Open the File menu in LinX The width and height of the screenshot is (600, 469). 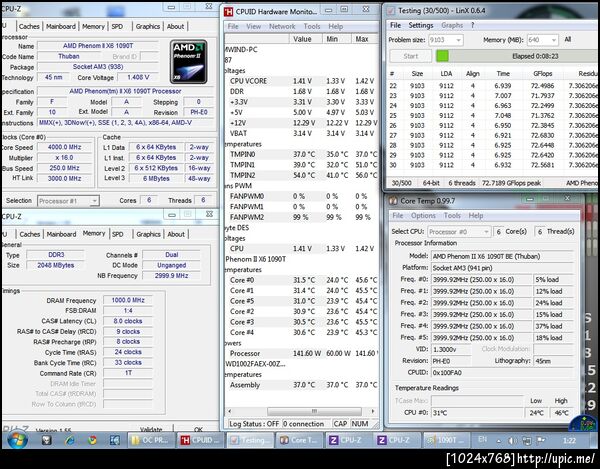(x=395, y=25)
